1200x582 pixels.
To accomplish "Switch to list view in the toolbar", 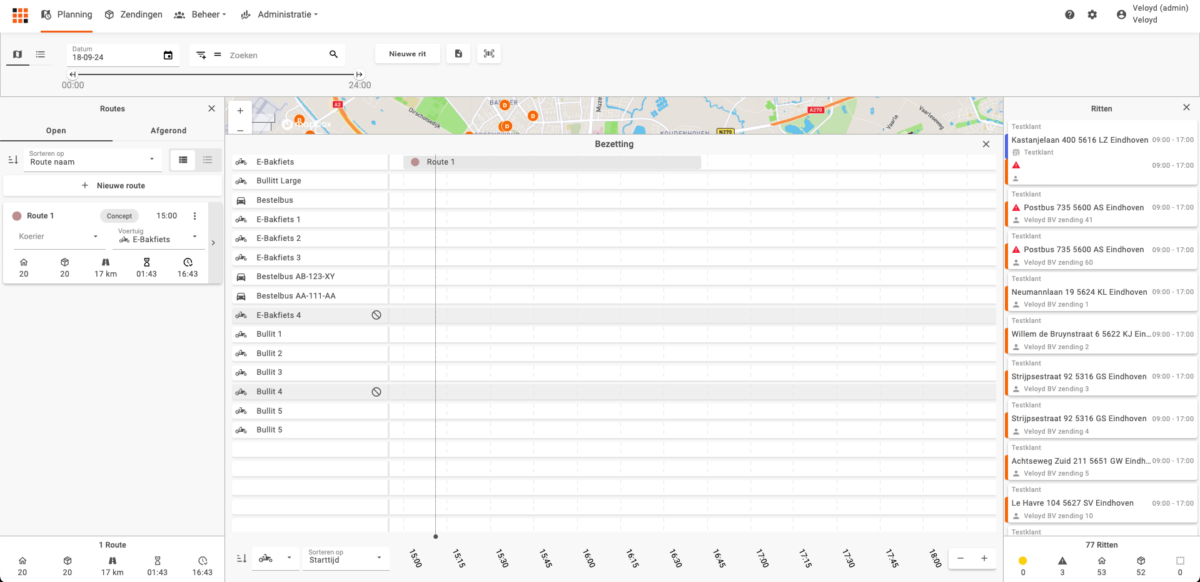I will [x=41, y=54].
